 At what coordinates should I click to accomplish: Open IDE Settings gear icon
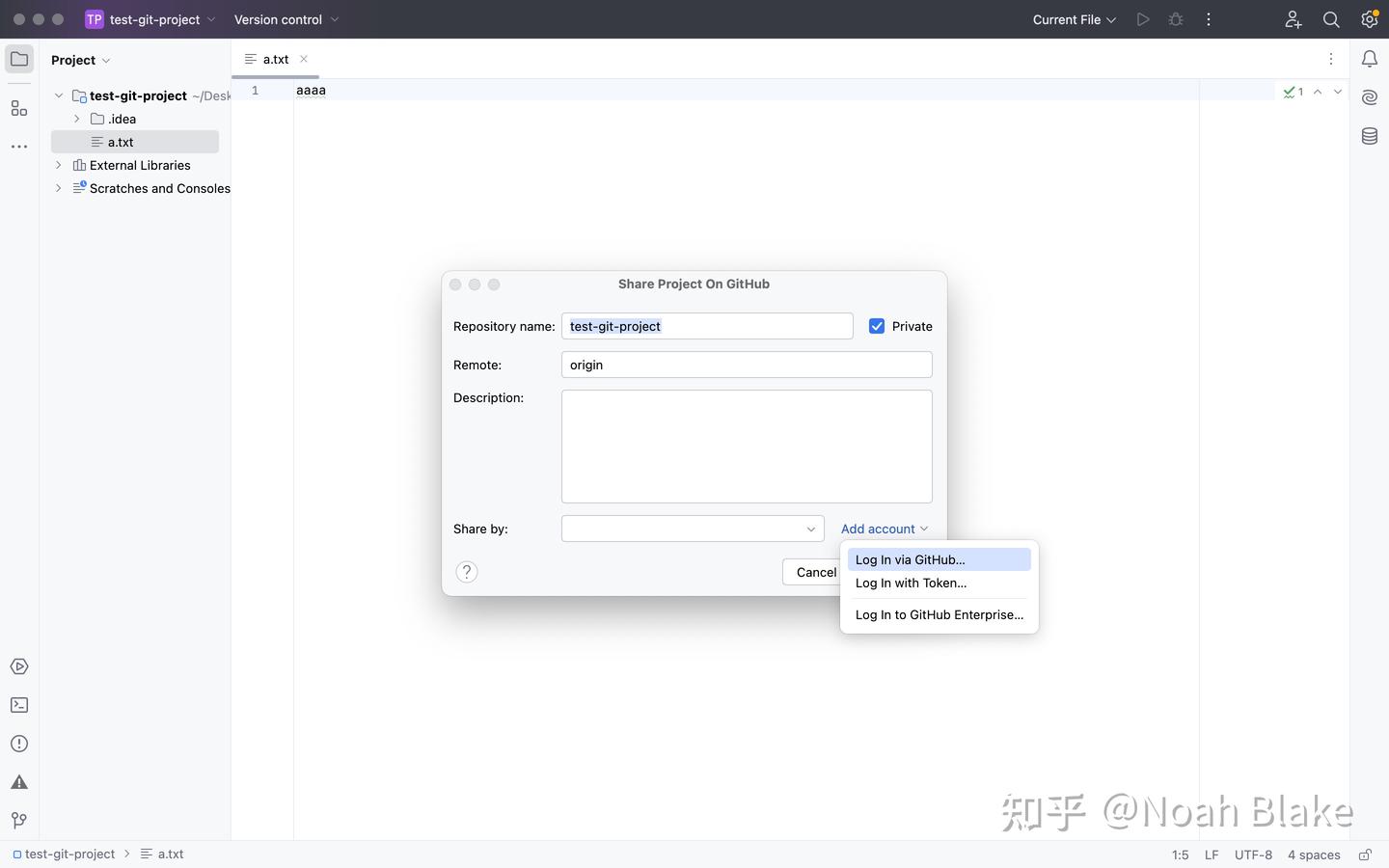[x=1370, y=19]
